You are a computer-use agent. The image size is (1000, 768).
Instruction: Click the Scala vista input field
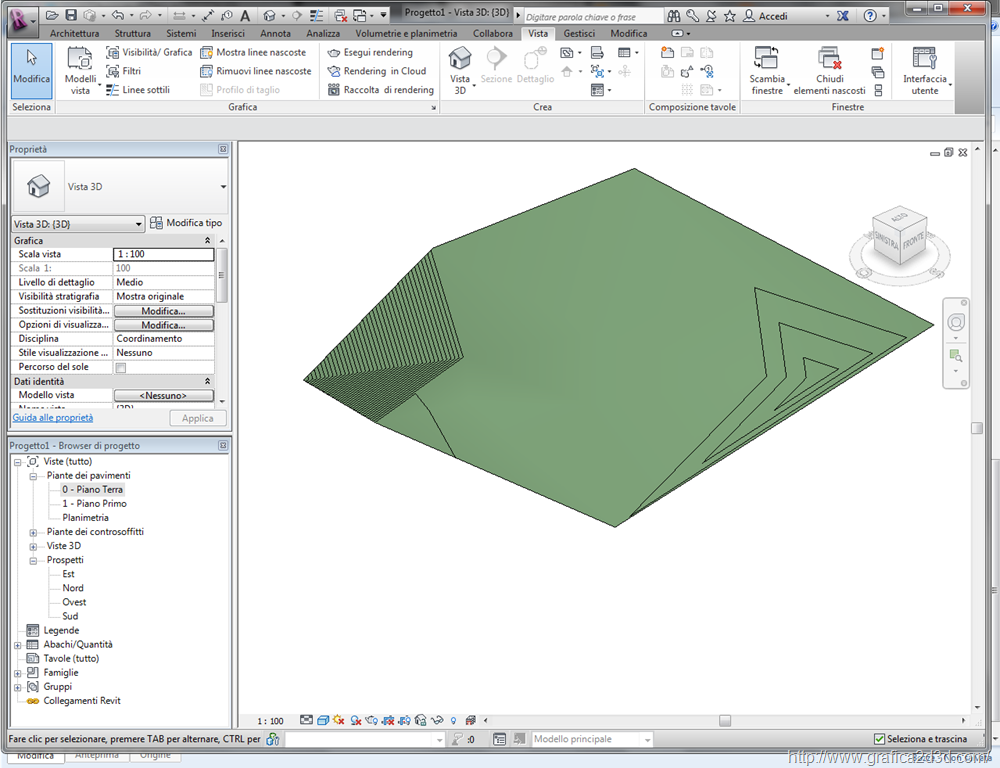click(163, 254)
